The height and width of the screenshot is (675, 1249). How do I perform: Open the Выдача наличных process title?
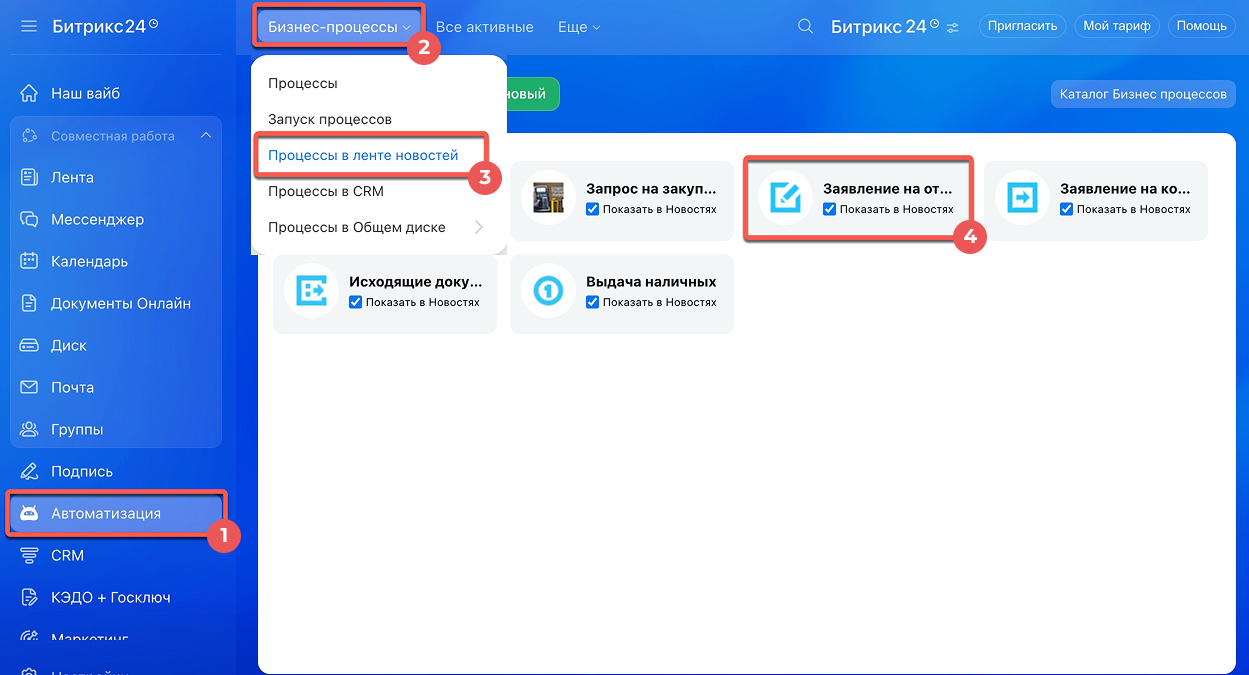point(651,282)
